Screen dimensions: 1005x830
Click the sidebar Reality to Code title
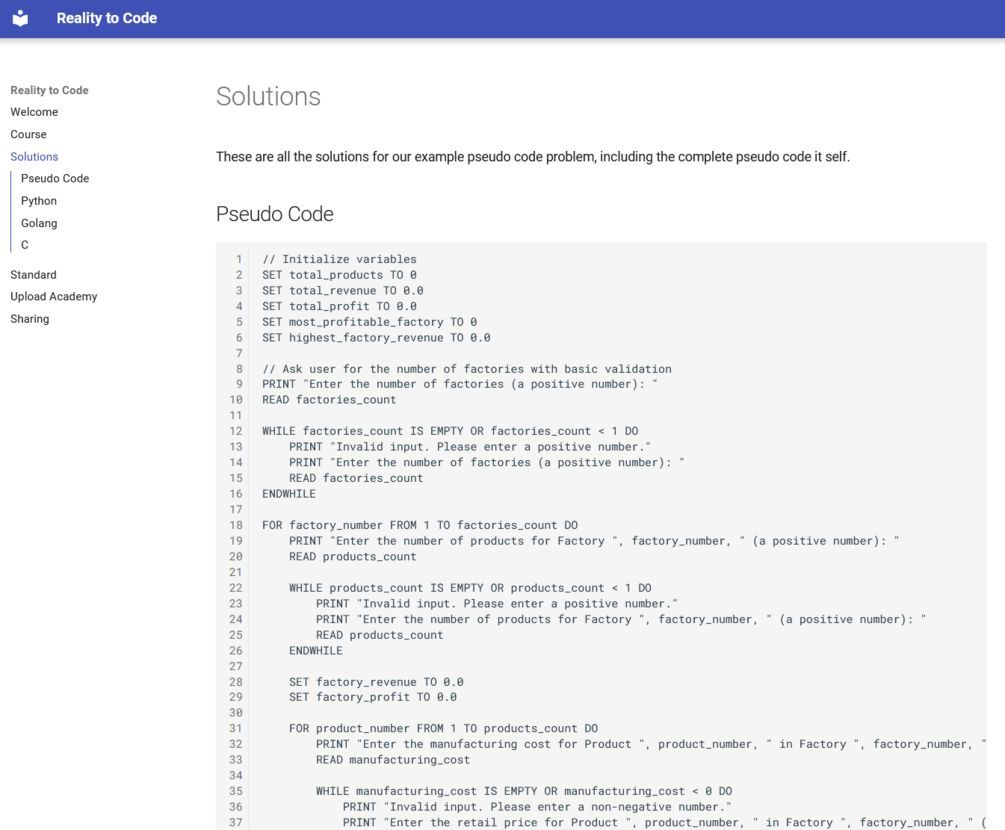[x=49, y=90]
